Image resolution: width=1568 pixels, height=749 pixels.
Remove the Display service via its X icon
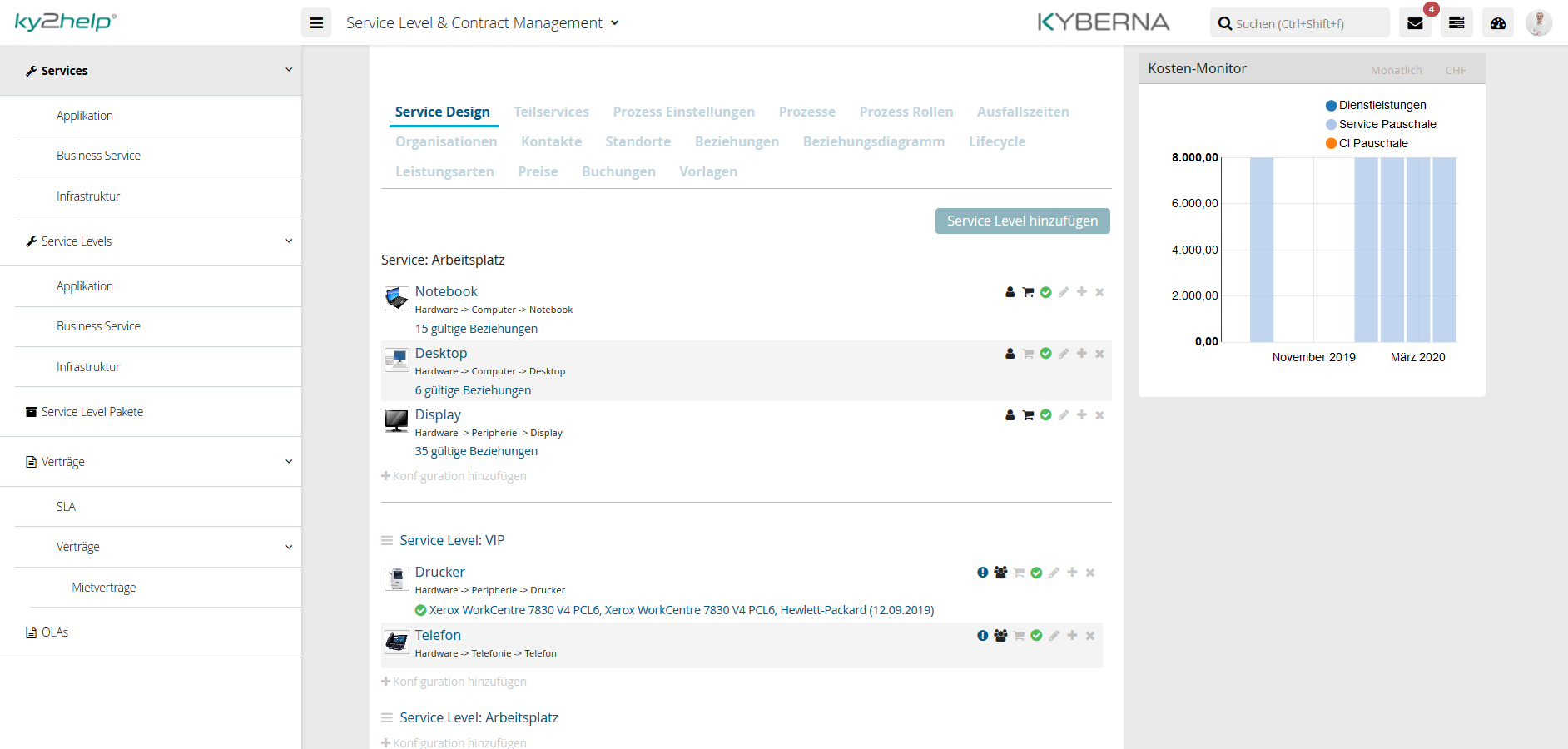point(1099,414)
